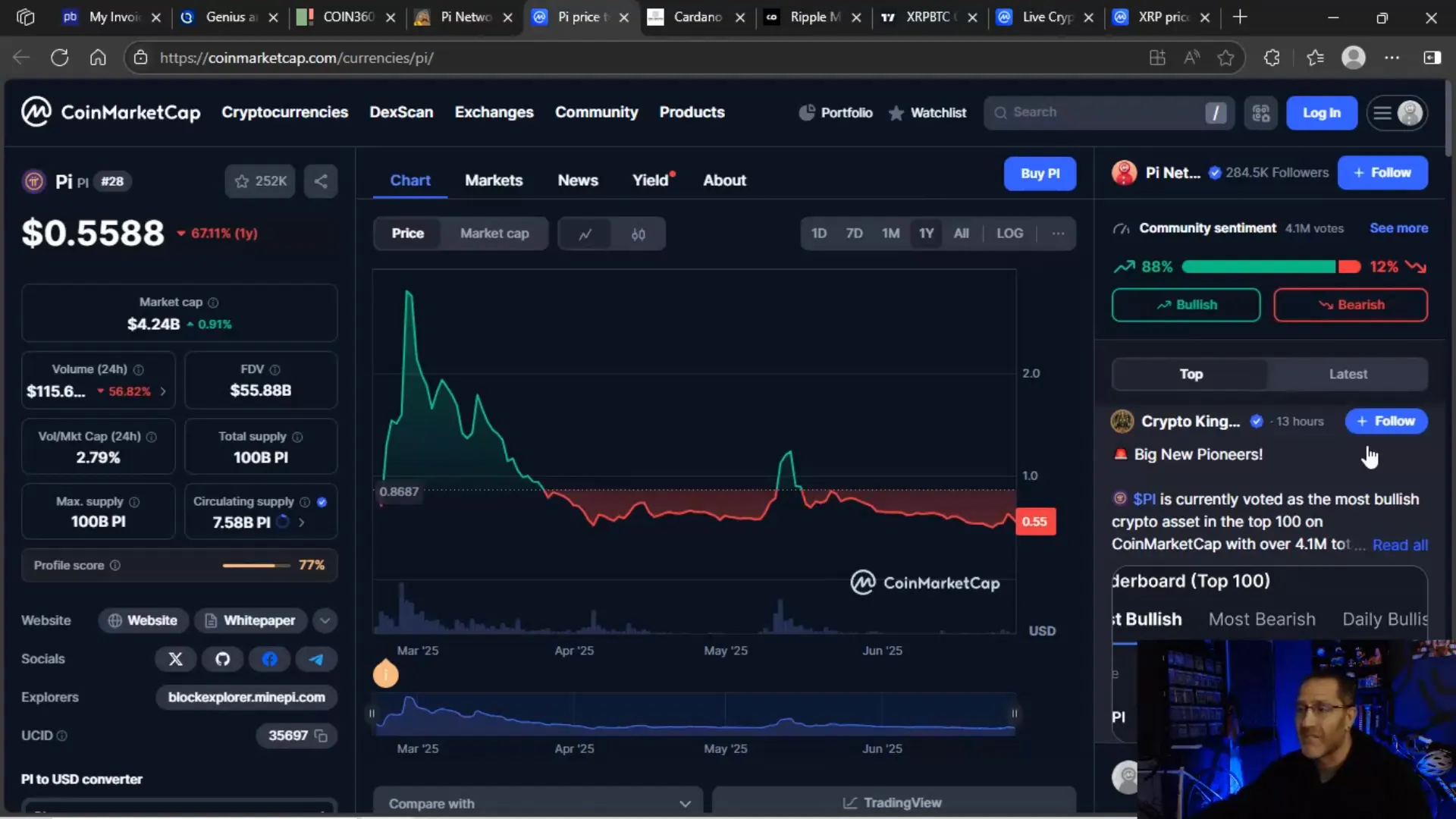
Task: Open Compare with dropdown
Action: click(538, 802)
